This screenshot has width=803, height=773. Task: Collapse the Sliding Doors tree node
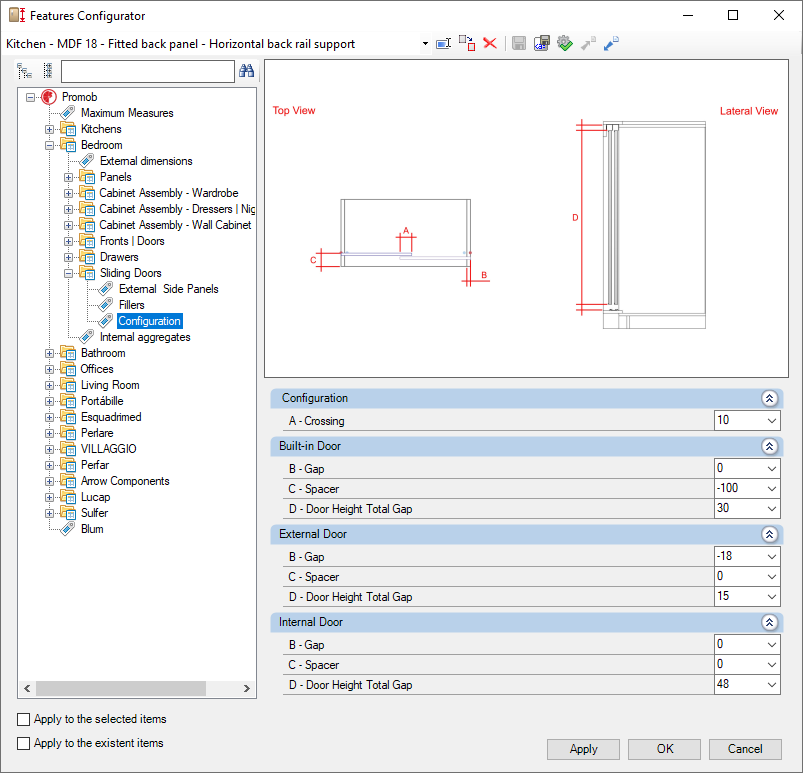[68, 273]
